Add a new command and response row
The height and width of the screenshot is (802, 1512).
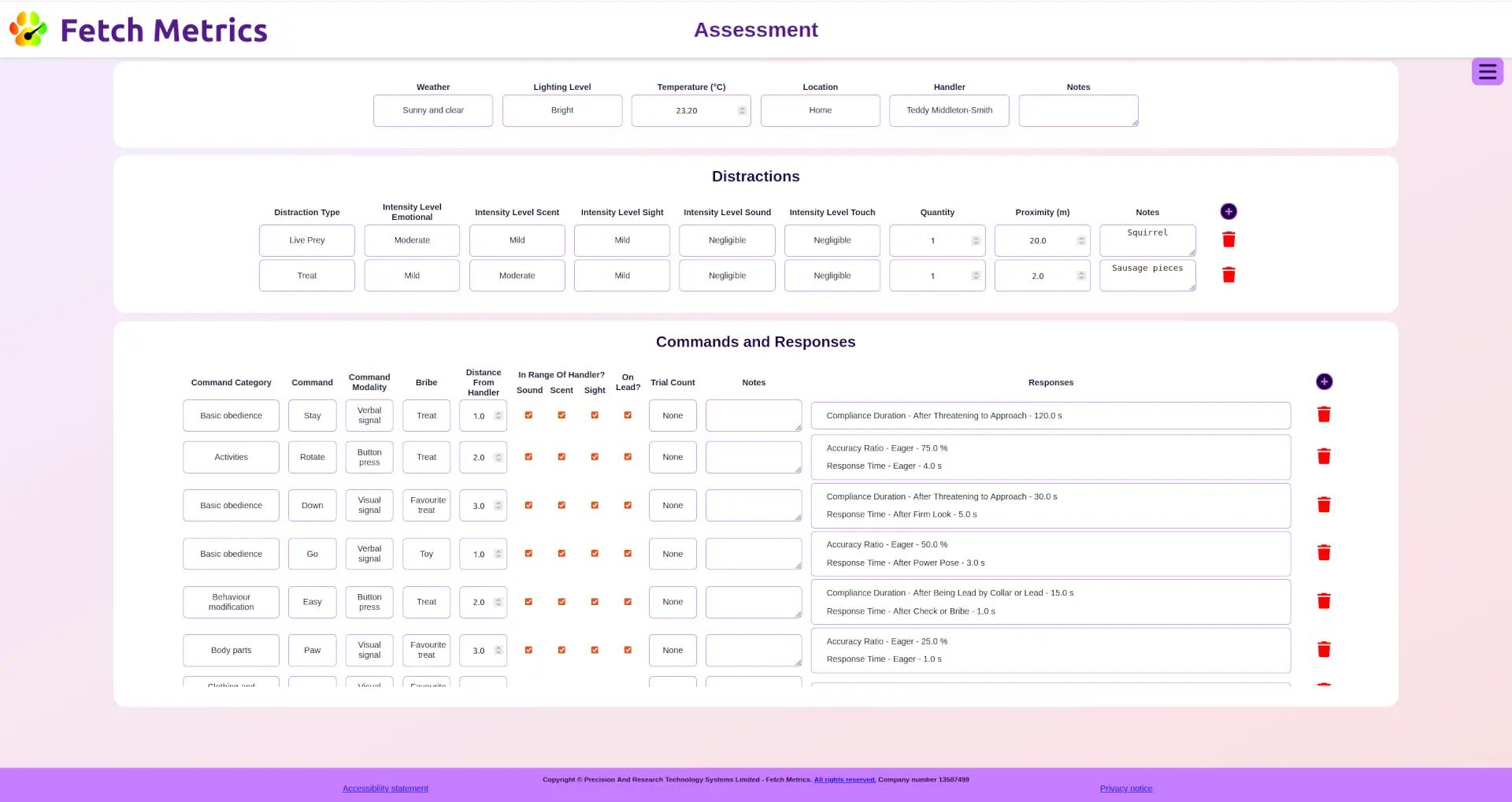click(x=1324, y=382)
